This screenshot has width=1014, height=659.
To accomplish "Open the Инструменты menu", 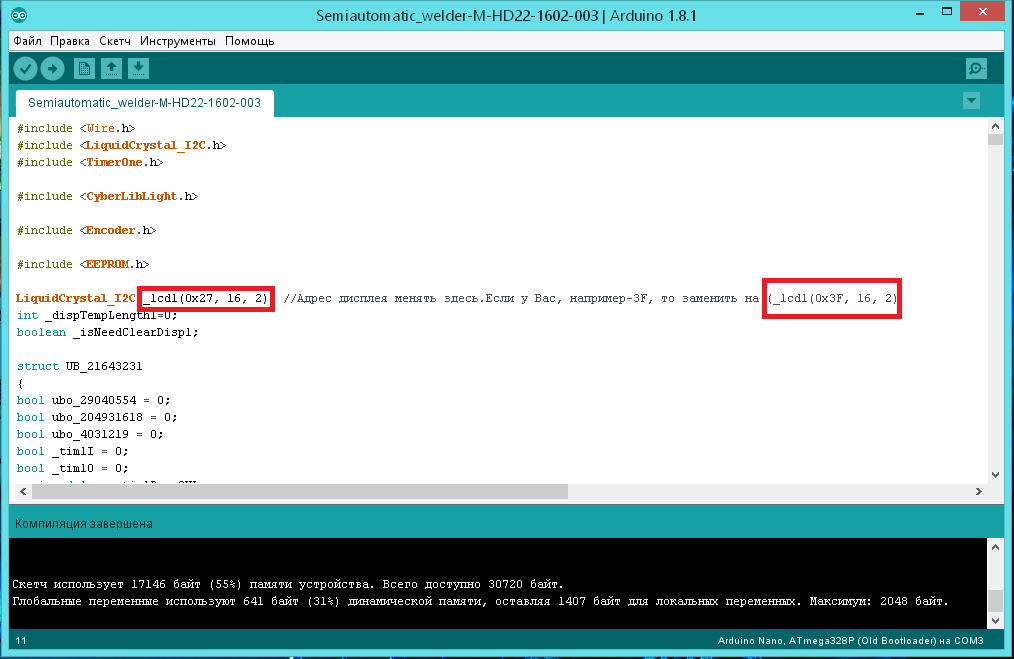I will (178, 41).
